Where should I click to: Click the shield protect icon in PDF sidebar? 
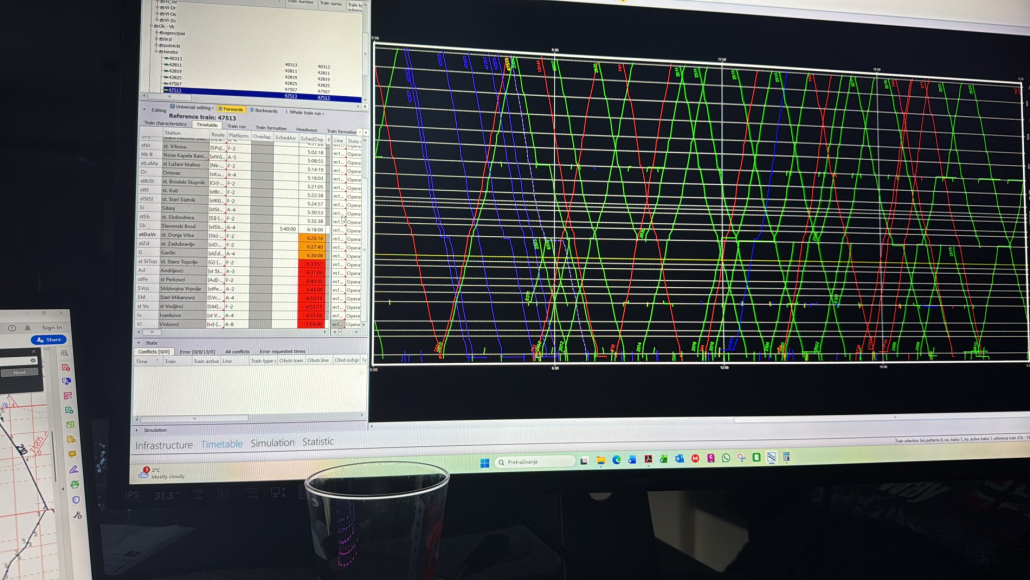click(x=75, y=500)
